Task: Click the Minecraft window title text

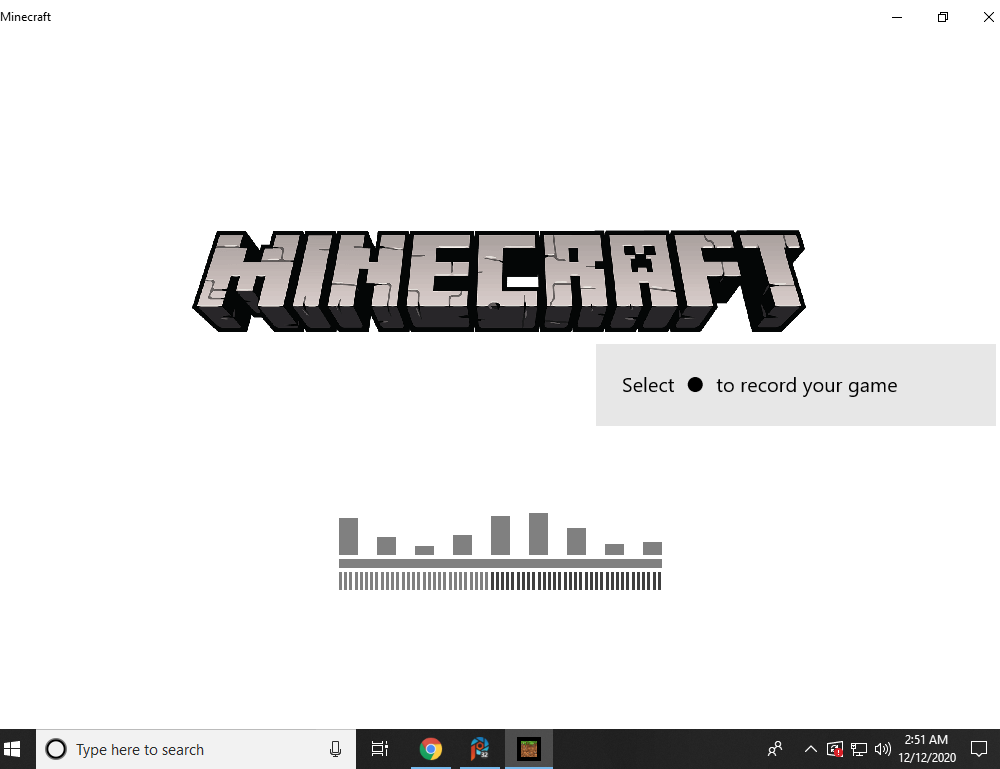Action: click(x=26, y=17)
